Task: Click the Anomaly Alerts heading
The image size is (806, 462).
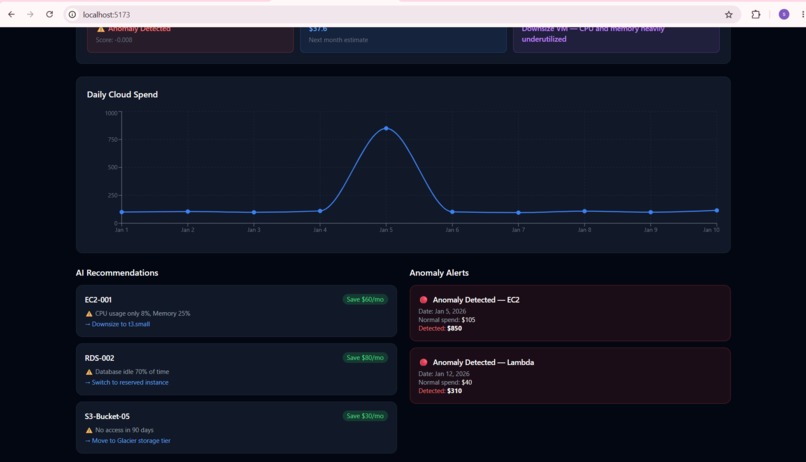Action: click(439, 273)
